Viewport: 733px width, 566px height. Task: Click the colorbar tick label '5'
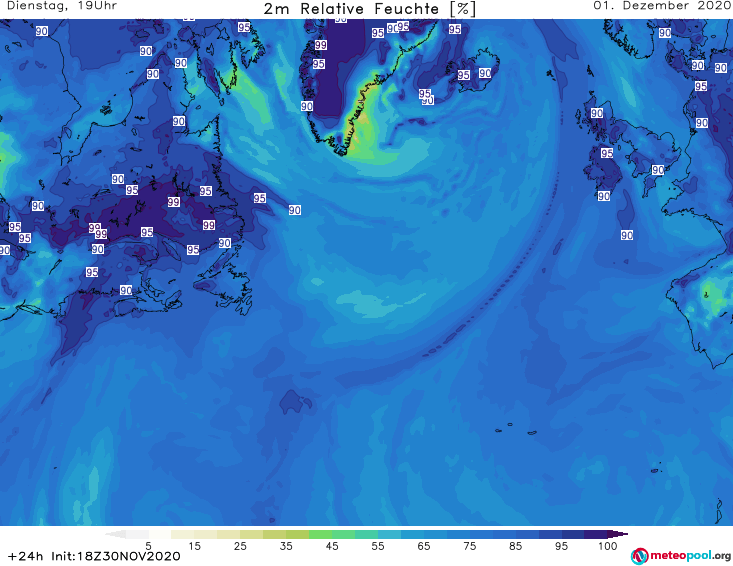tap(148, 546)
